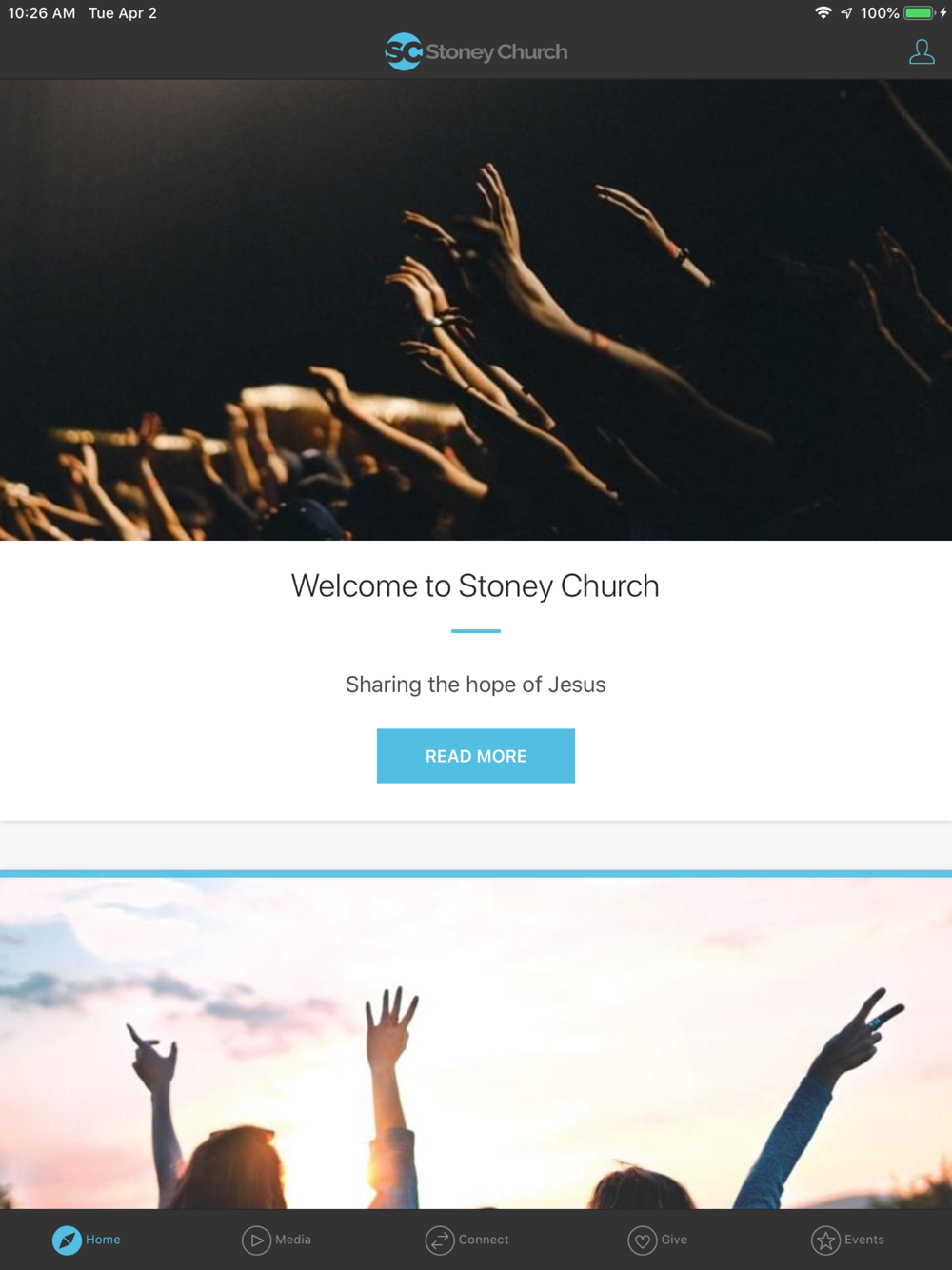This screenshot has height=1270, width=952.
Task: Select the Give tab label
Action: (674, 1240)
